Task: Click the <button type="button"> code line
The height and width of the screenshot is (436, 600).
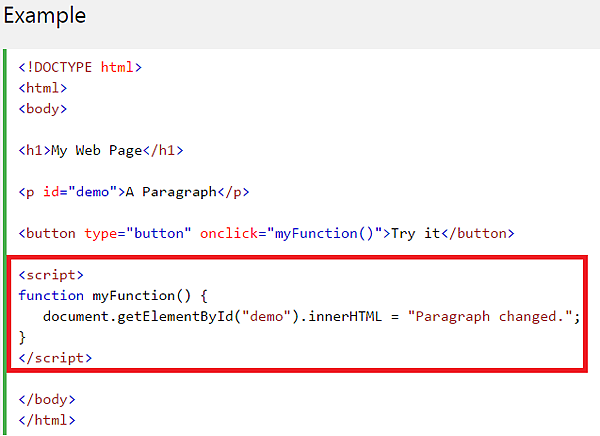Action: click(266, 234)
